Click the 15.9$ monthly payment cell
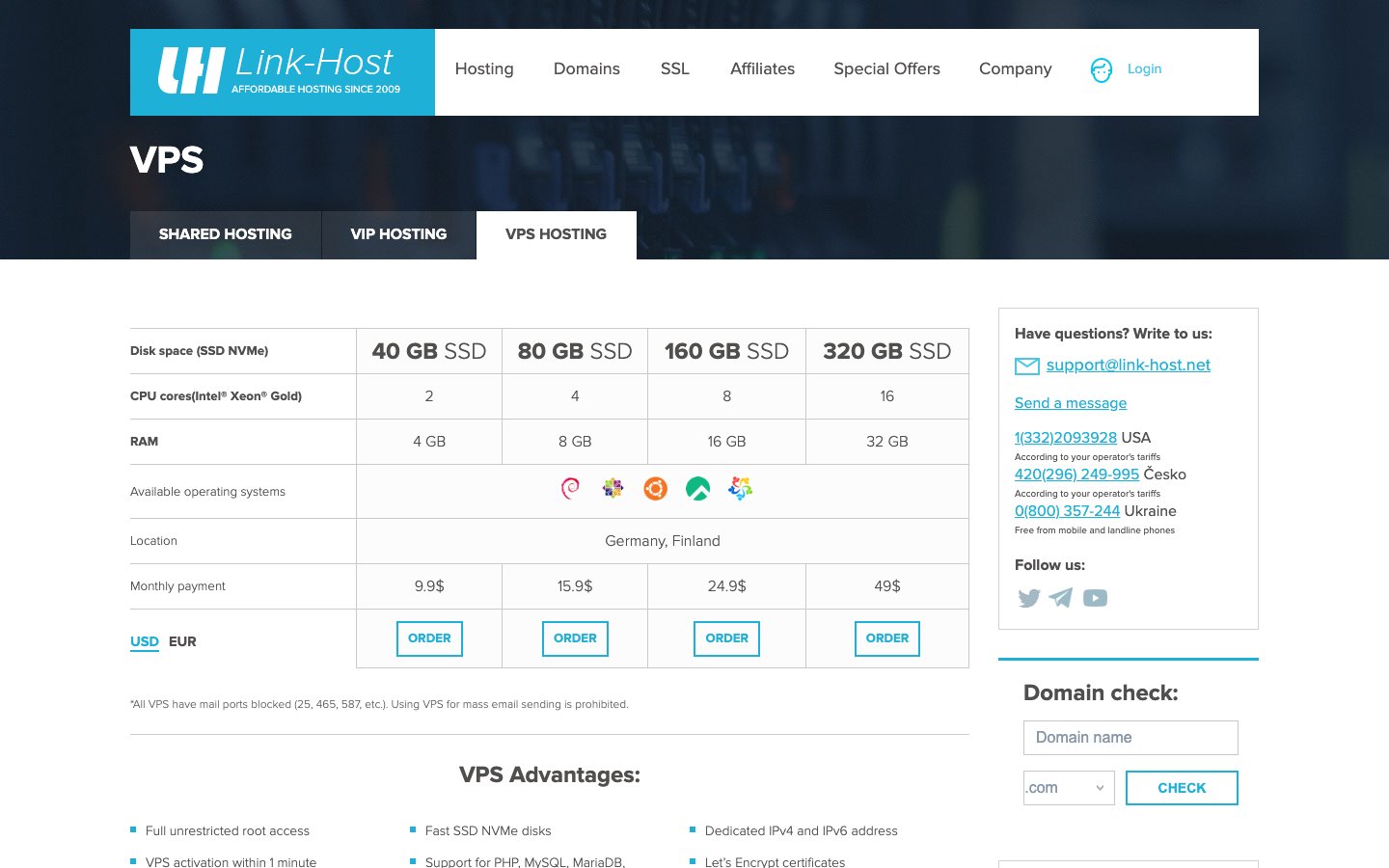 click(575, 586)
